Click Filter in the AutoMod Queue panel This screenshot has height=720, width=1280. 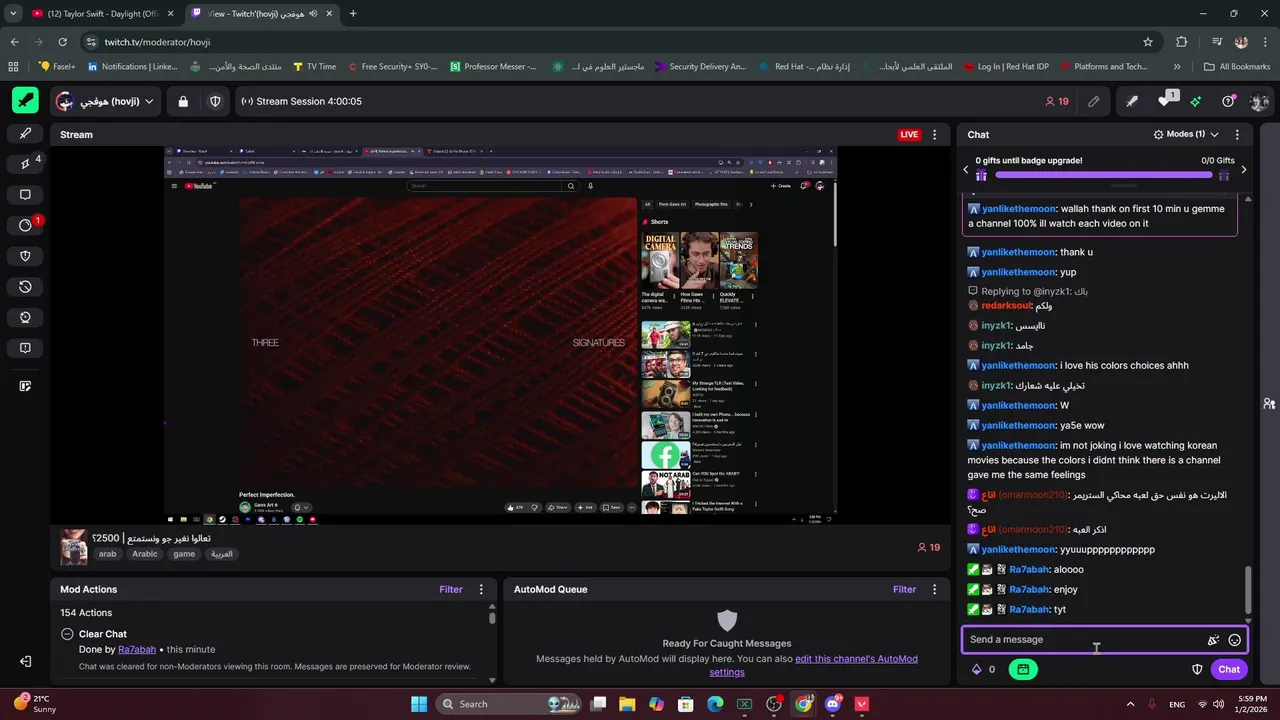coord(905,589)
